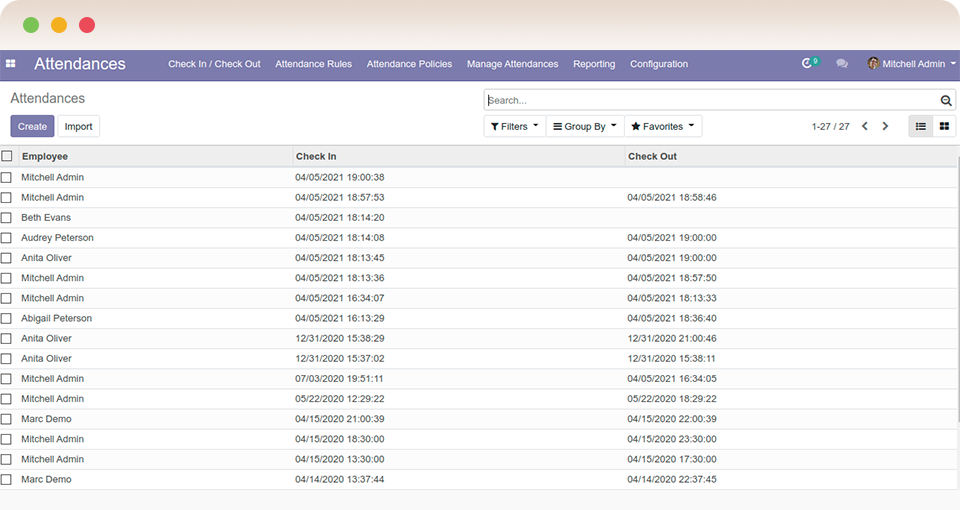Click Mitchell Admin avatar picture
Viewport: 960px width, 510px height.
click(873, 63)
